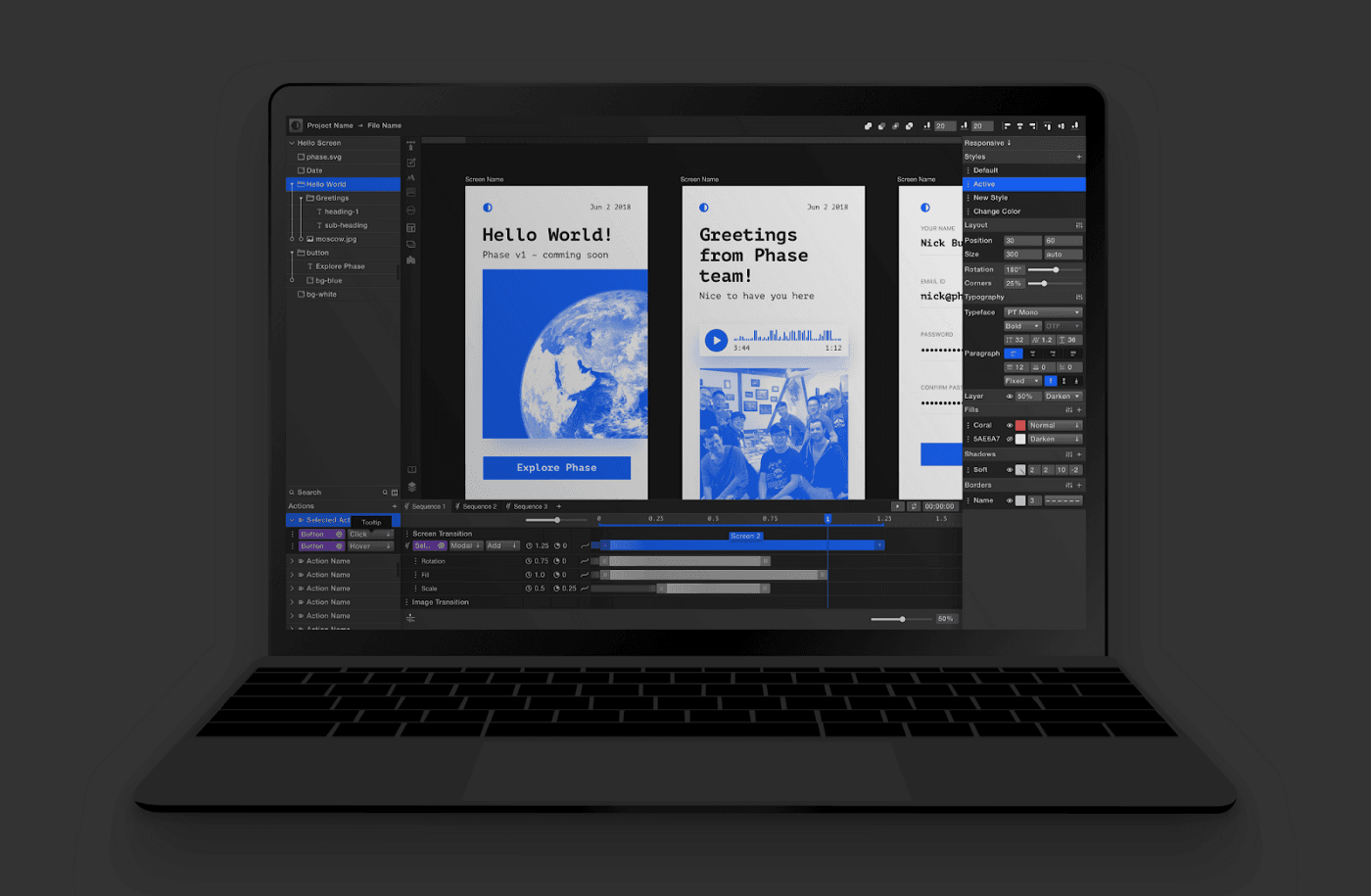Click the Rotation slider in Layout

coord(1056,269)
